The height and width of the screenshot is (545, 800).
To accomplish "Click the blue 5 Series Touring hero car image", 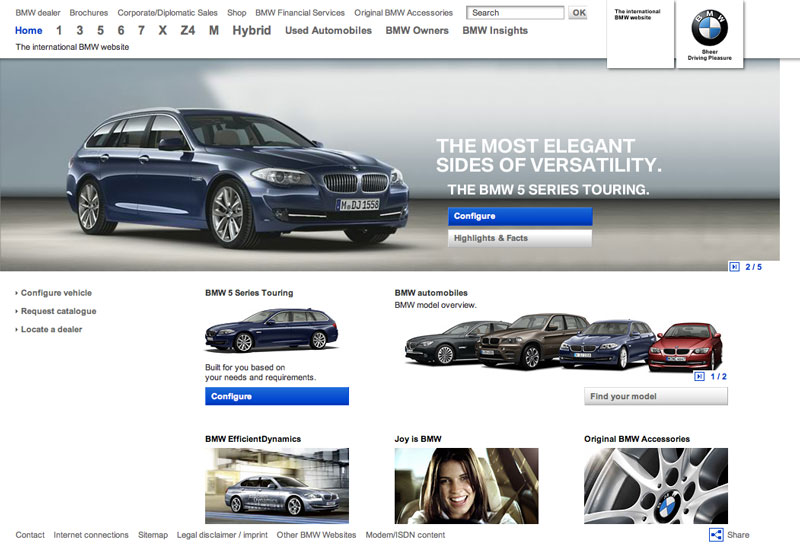I will click(237, 178).
